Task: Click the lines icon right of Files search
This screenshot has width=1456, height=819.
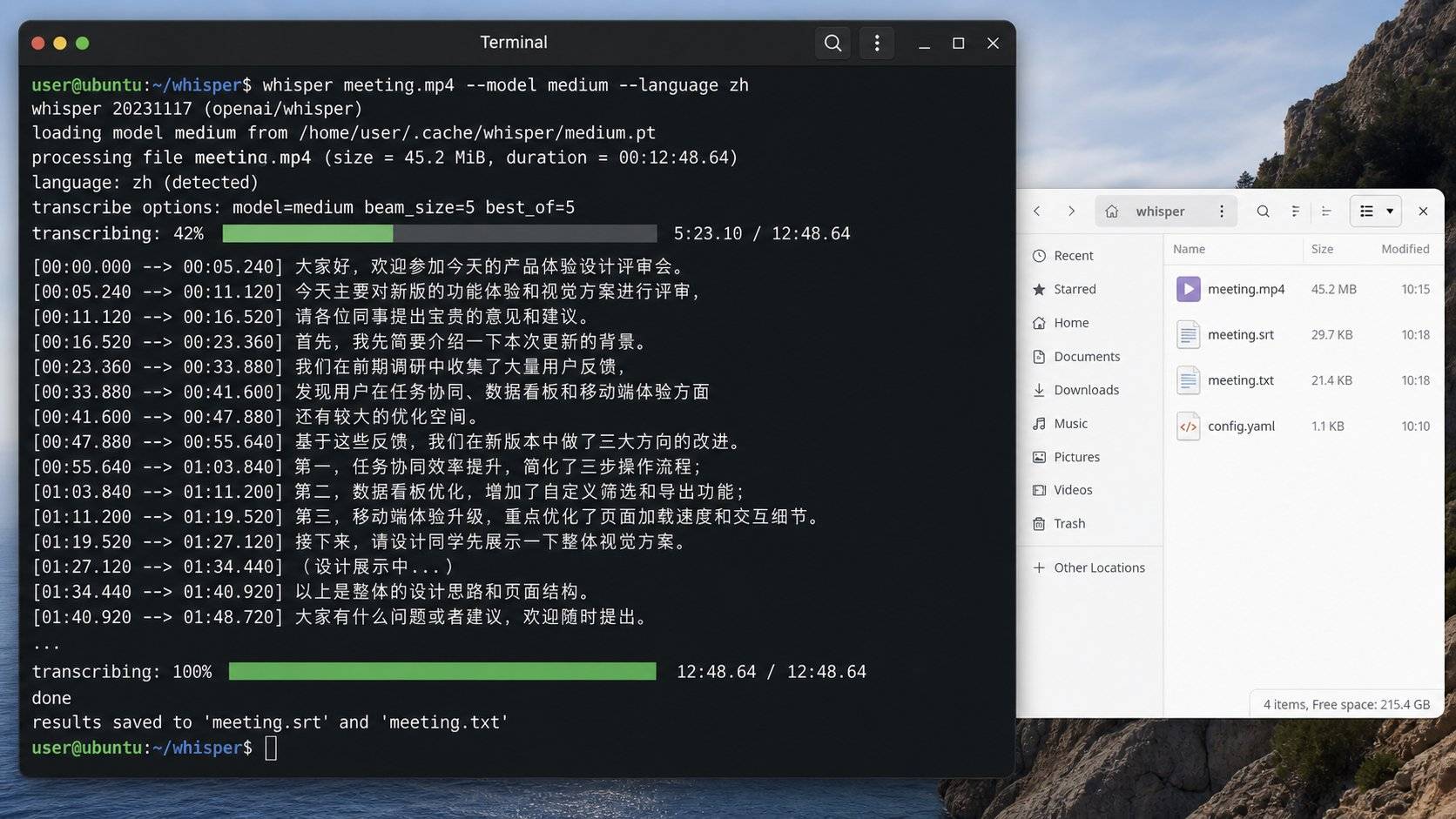Action: point(1296,211)
